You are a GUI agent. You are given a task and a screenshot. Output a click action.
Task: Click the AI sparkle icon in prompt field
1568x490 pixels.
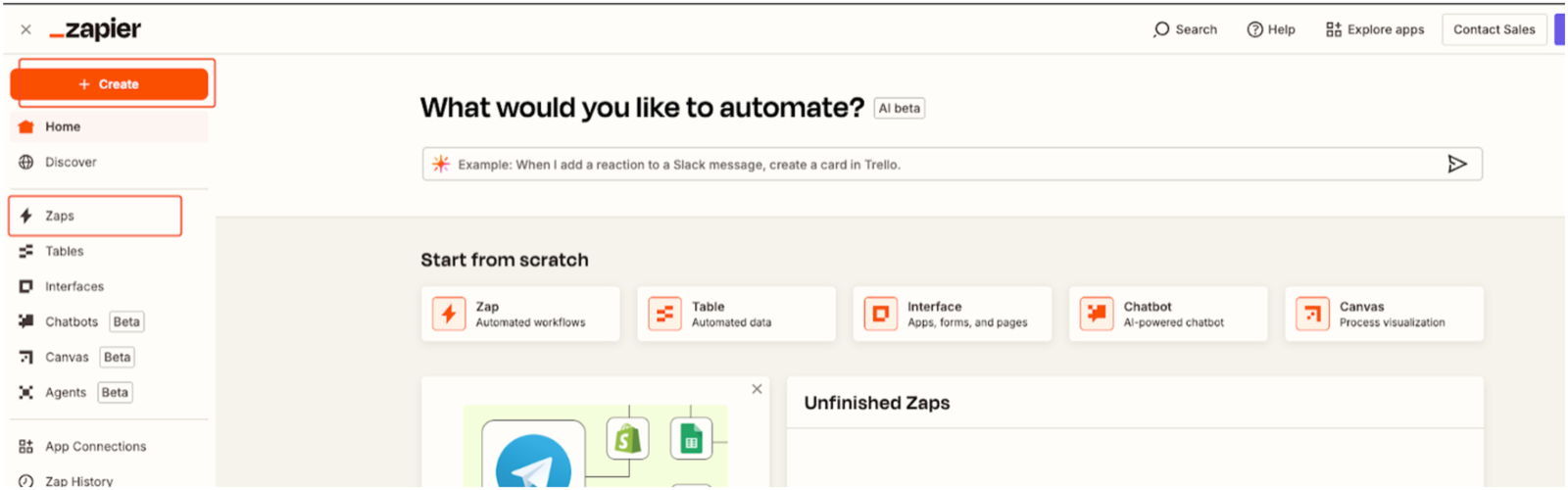441,164
